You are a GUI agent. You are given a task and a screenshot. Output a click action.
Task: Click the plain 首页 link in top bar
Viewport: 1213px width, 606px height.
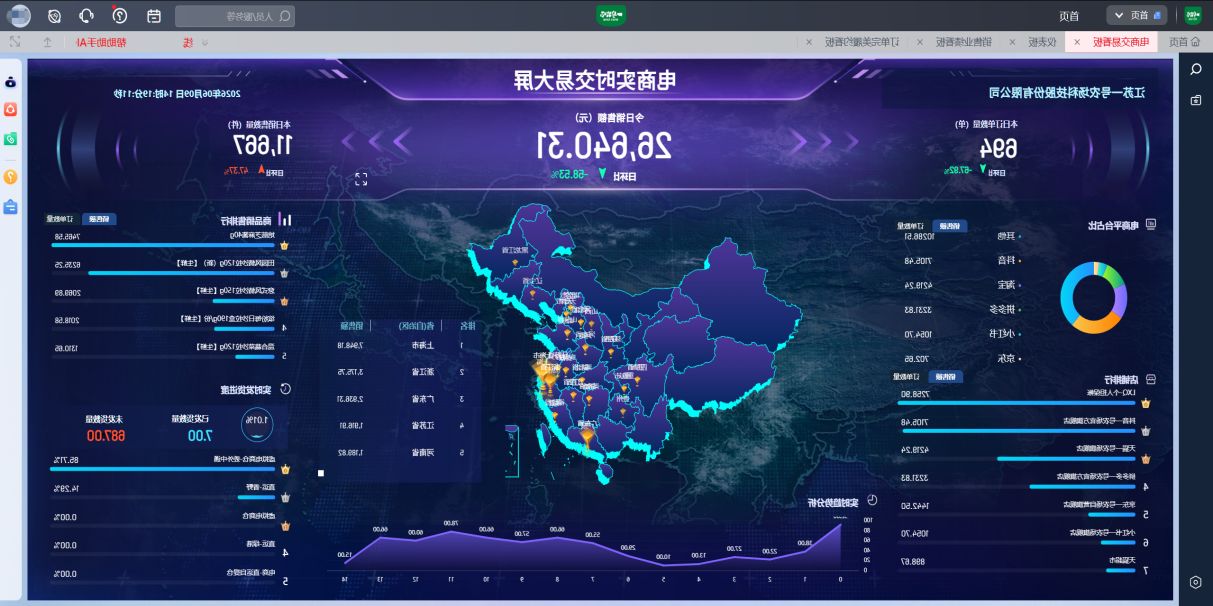tap(1069, 15)
